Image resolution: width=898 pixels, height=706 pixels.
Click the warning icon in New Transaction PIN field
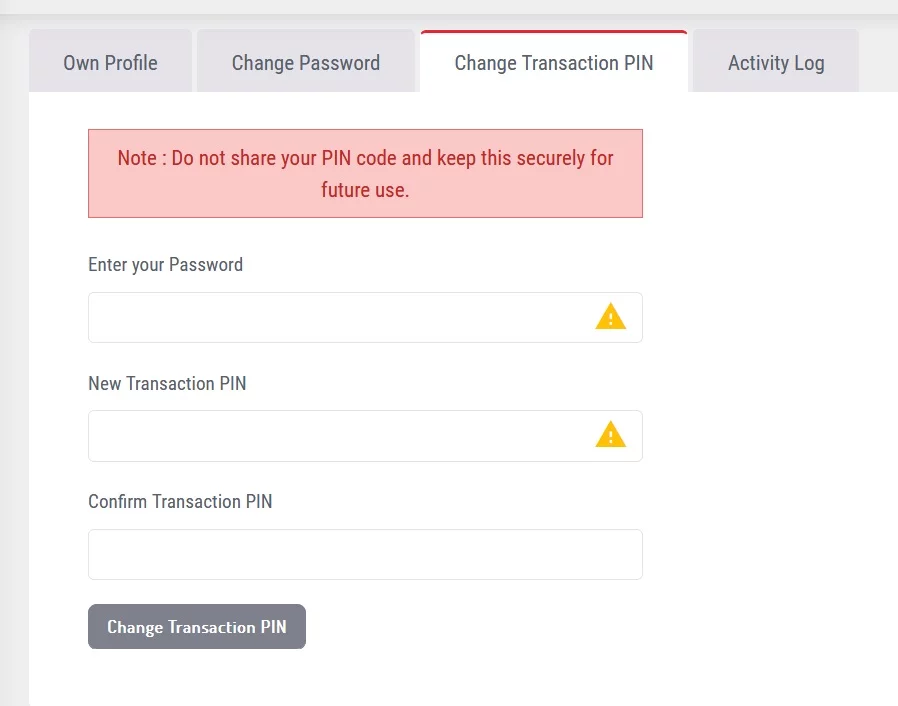coord(611,434)
